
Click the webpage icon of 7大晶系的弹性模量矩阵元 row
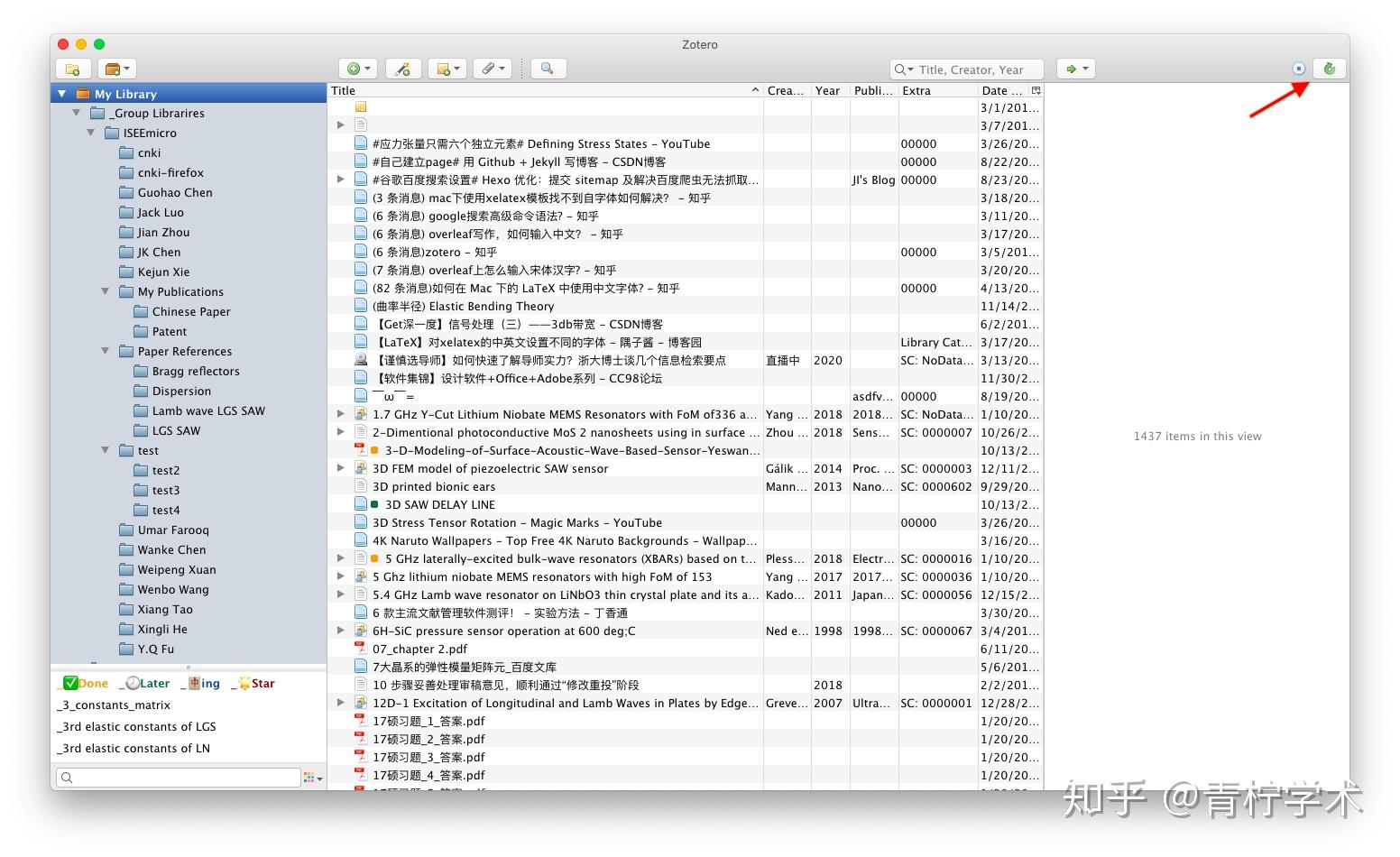(x=361, y=667)
